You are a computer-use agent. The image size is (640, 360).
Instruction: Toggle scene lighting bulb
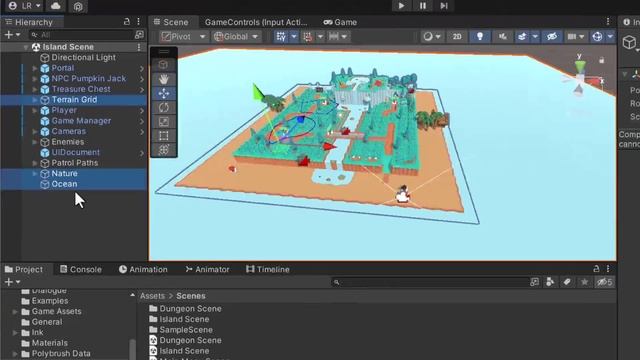point(480,37)
